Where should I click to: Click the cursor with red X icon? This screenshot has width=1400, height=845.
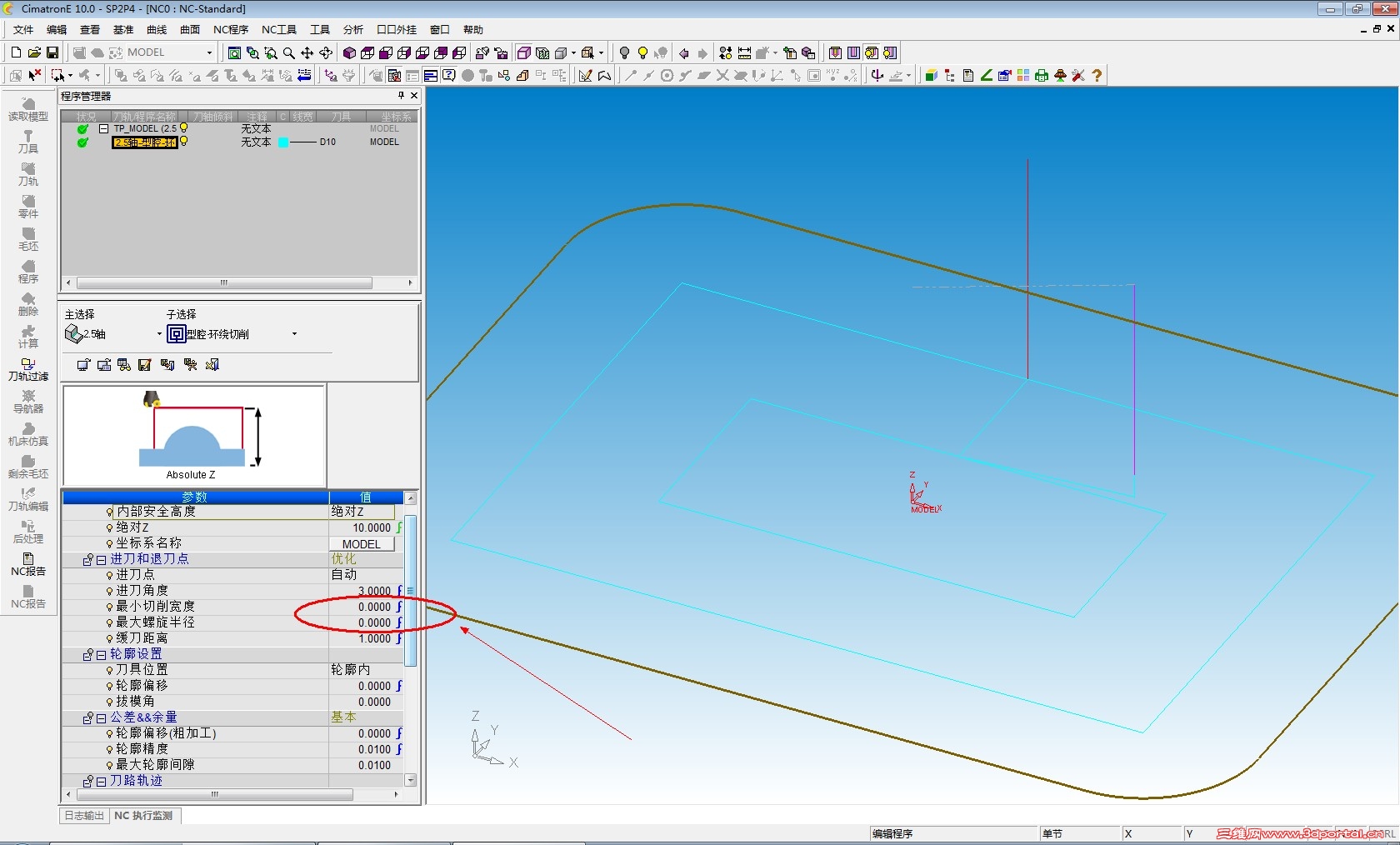click(x=34, y=75)
